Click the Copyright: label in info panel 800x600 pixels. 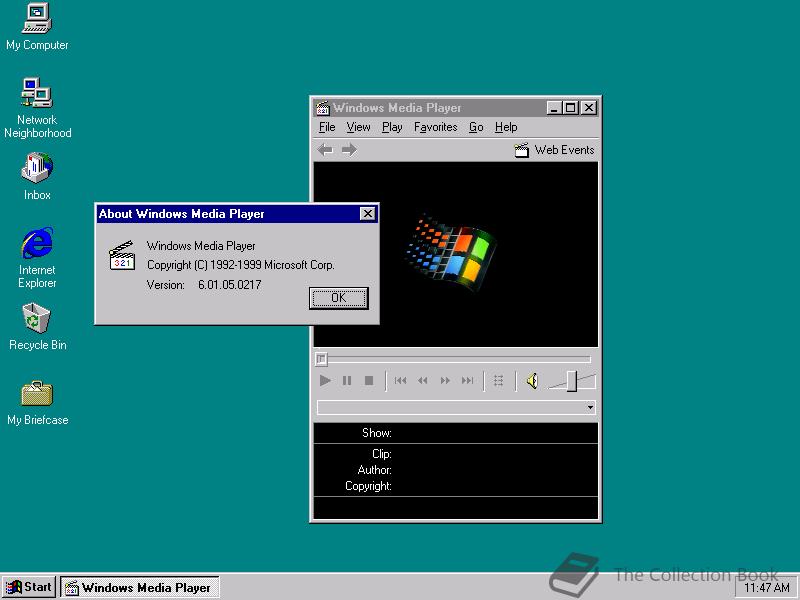[368, 486]
